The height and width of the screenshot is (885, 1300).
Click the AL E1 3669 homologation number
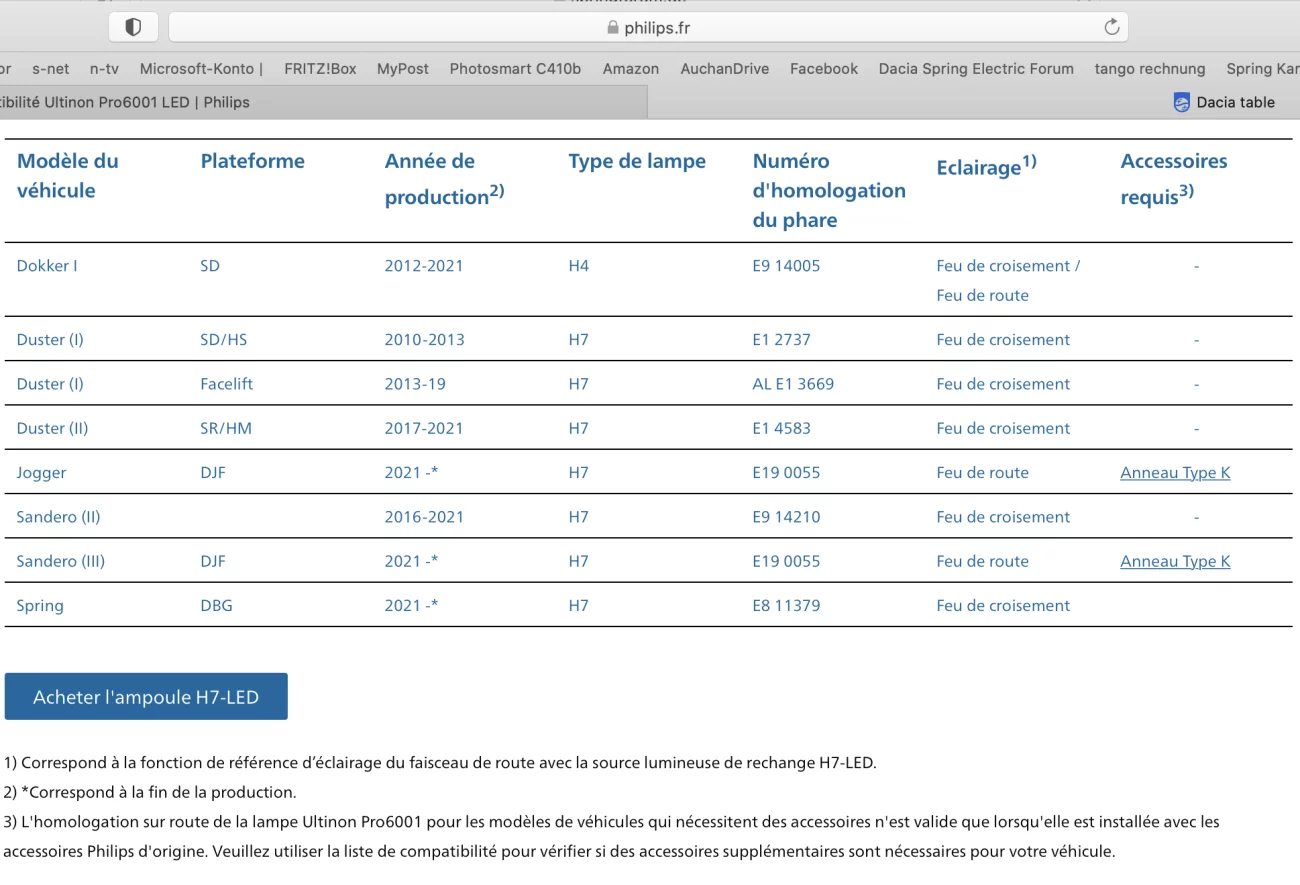(793, 384)
